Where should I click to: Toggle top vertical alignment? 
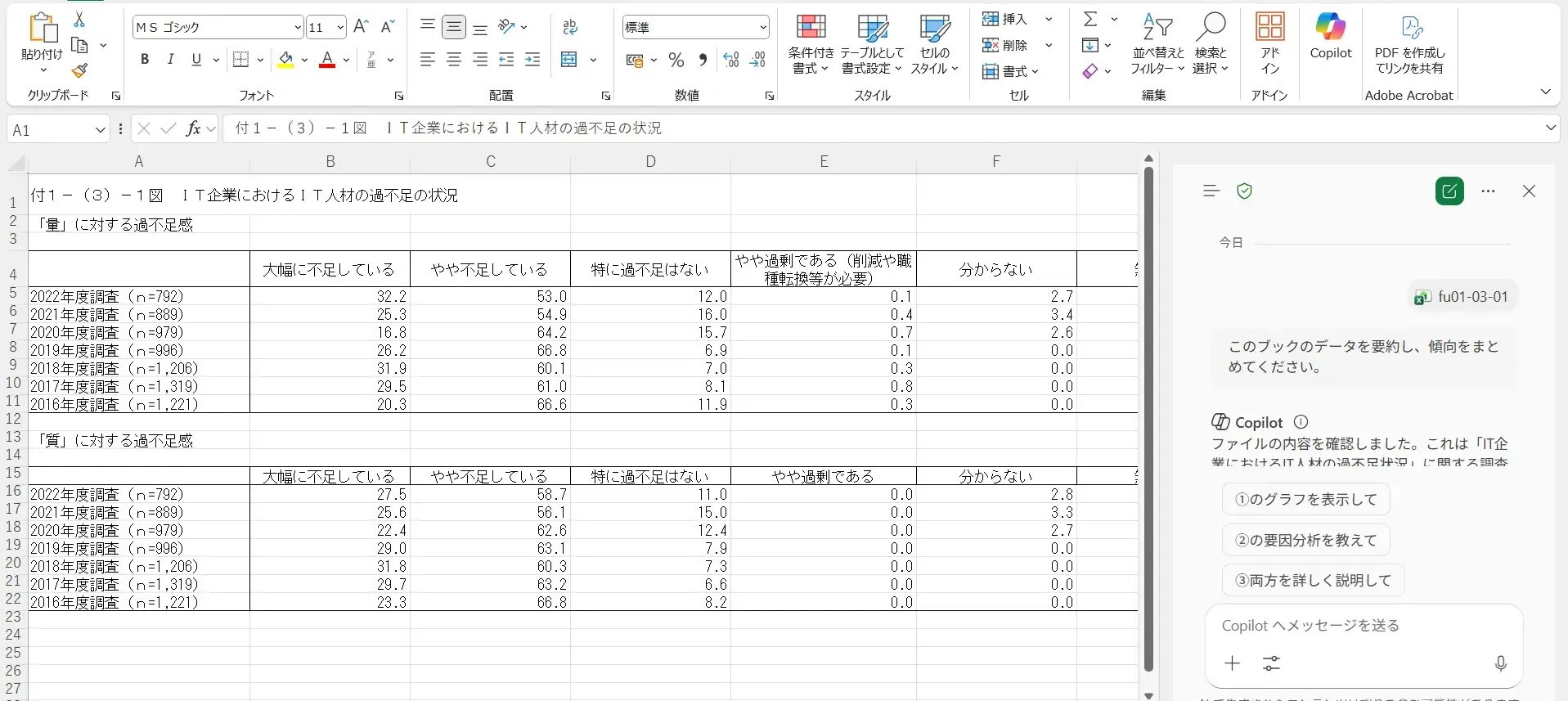427,27
